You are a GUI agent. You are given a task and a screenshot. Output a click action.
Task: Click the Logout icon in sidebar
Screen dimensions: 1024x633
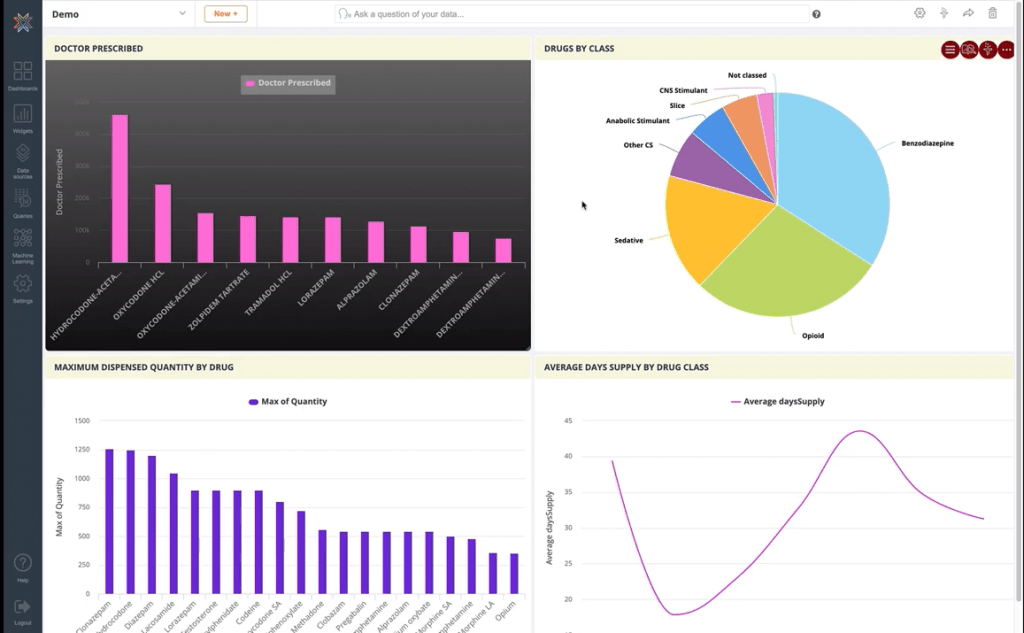22,608
